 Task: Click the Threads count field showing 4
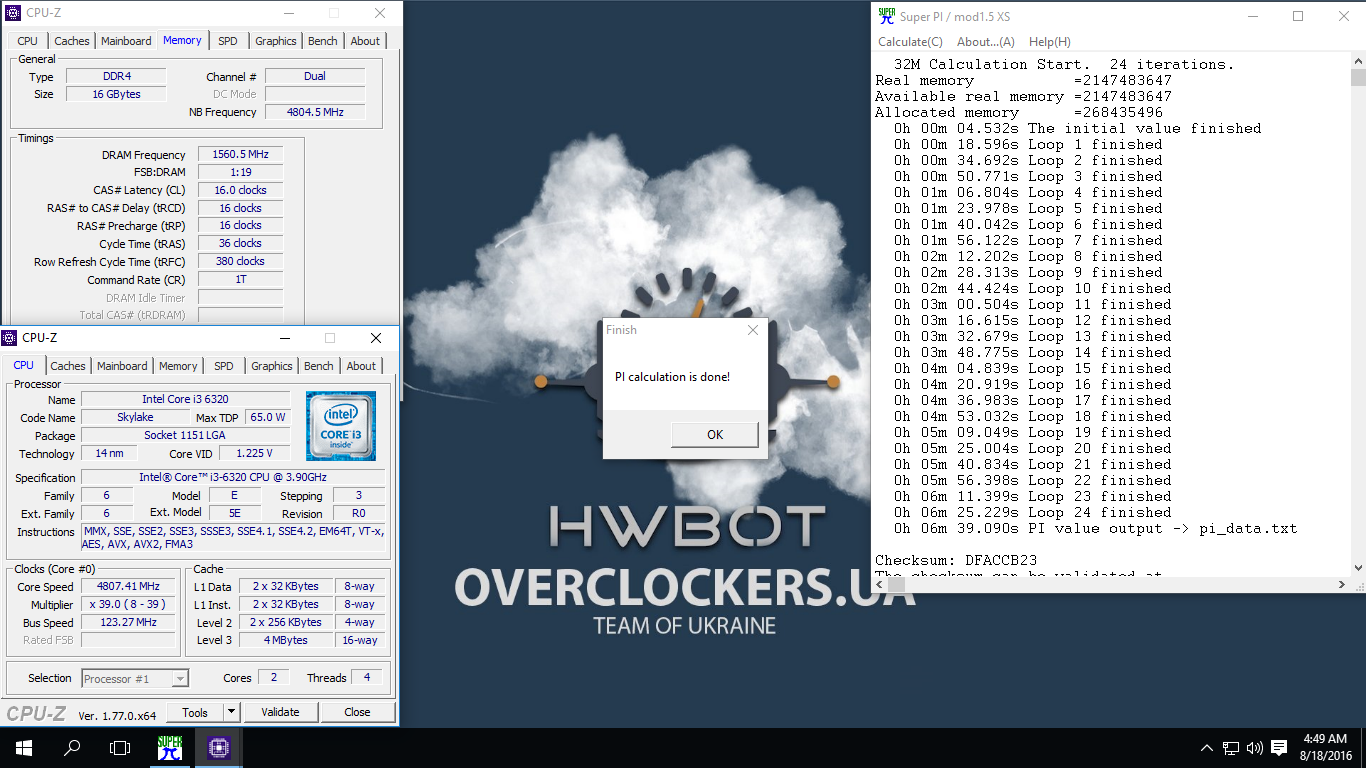click(366, 678)
